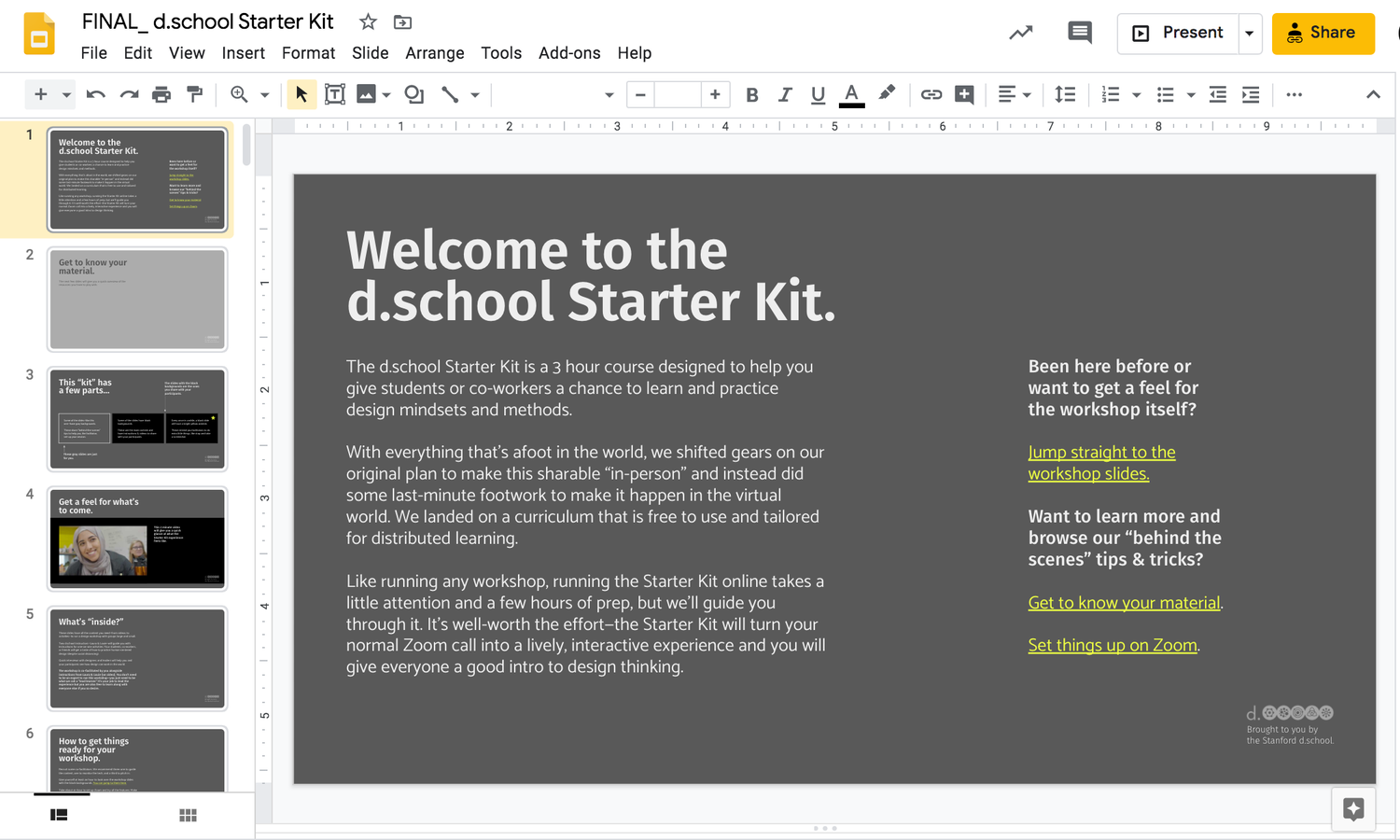The image size is (1400, 840).
Task: Toggle italic formatting
Action: (785, 94)
